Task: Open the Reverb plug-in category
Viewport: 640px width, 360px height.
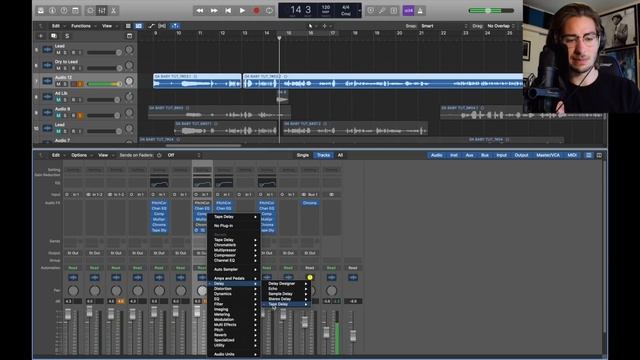Action: coord(234,335)
